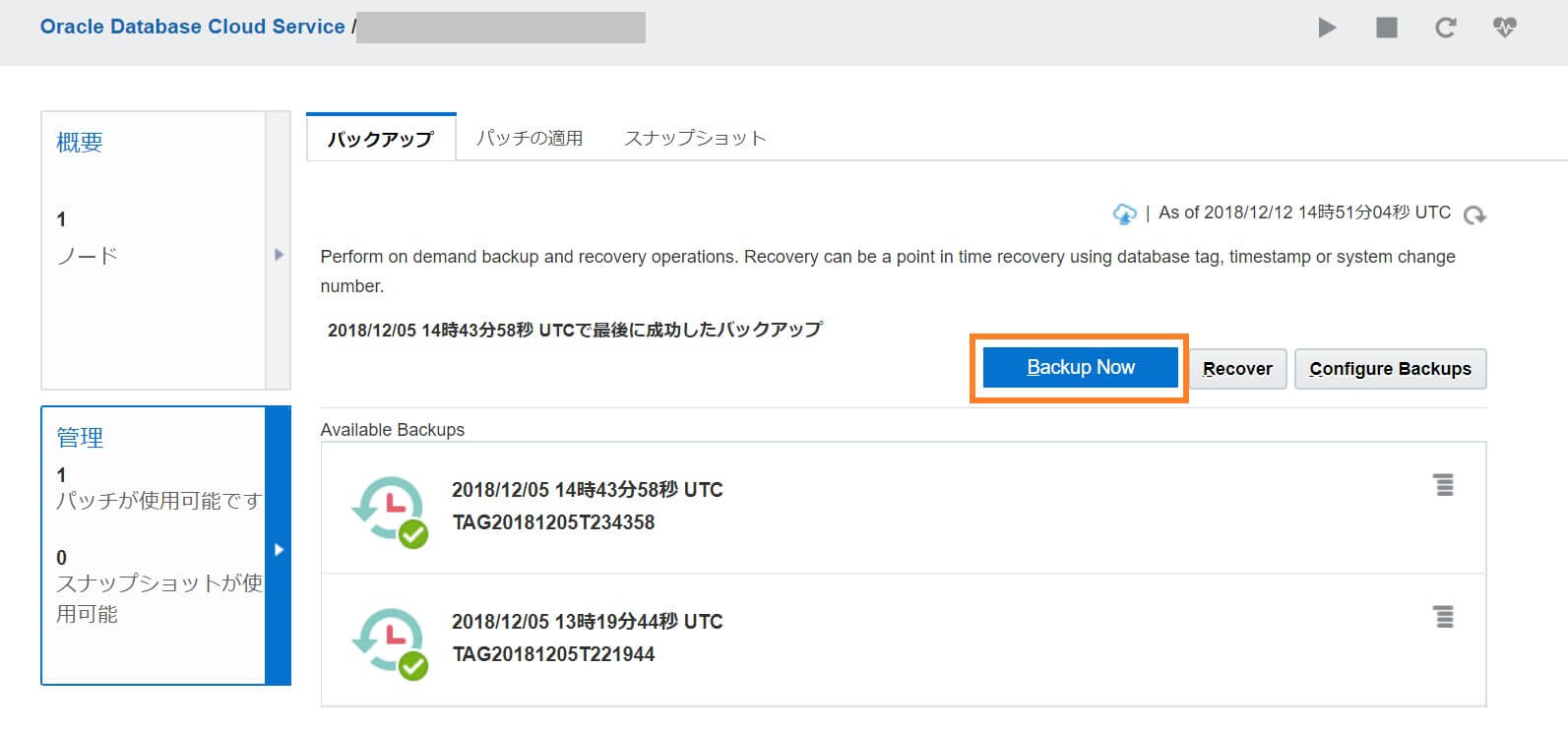Select the スナップショットが使用可能 text
This screenshot has height=731, width=1568.
tap(158, 598)
